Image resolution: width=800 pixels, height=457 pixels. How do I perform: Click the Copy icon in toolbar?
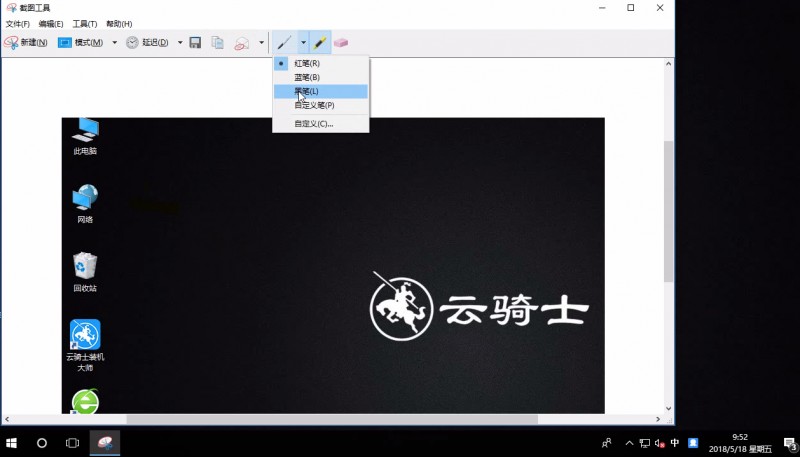pyautogui.click(x=218, y=43)
